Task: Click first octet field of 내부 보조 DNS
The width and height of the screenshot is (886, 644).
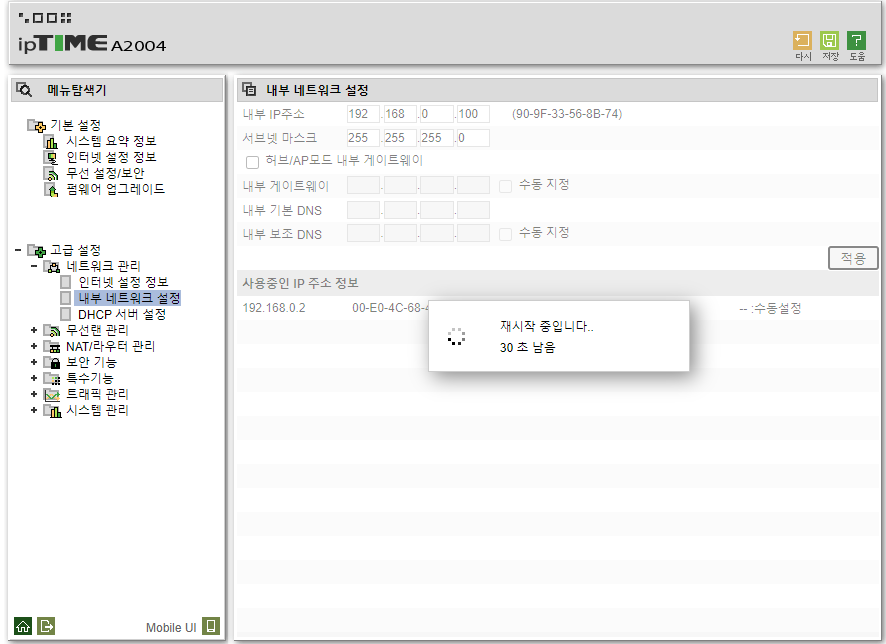Action: 363,233
